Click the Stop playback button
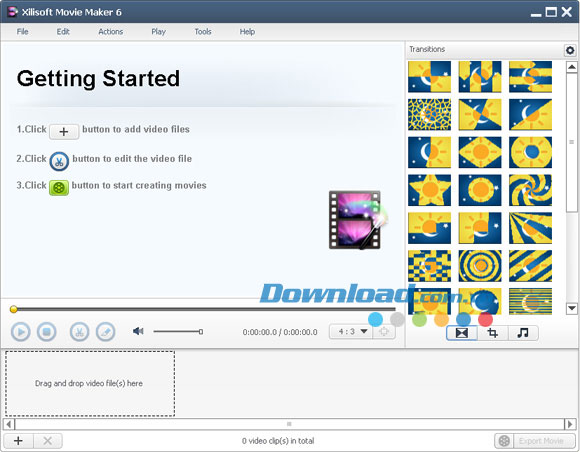Screen dimensions: 580x452 point(47,332)
